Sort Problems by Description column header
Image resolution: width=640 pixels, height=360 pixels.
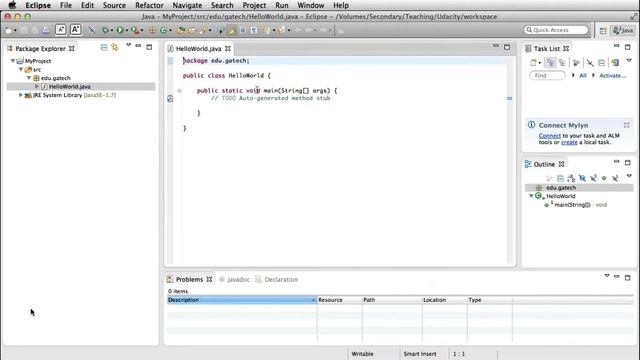click(x=242, y=300)
